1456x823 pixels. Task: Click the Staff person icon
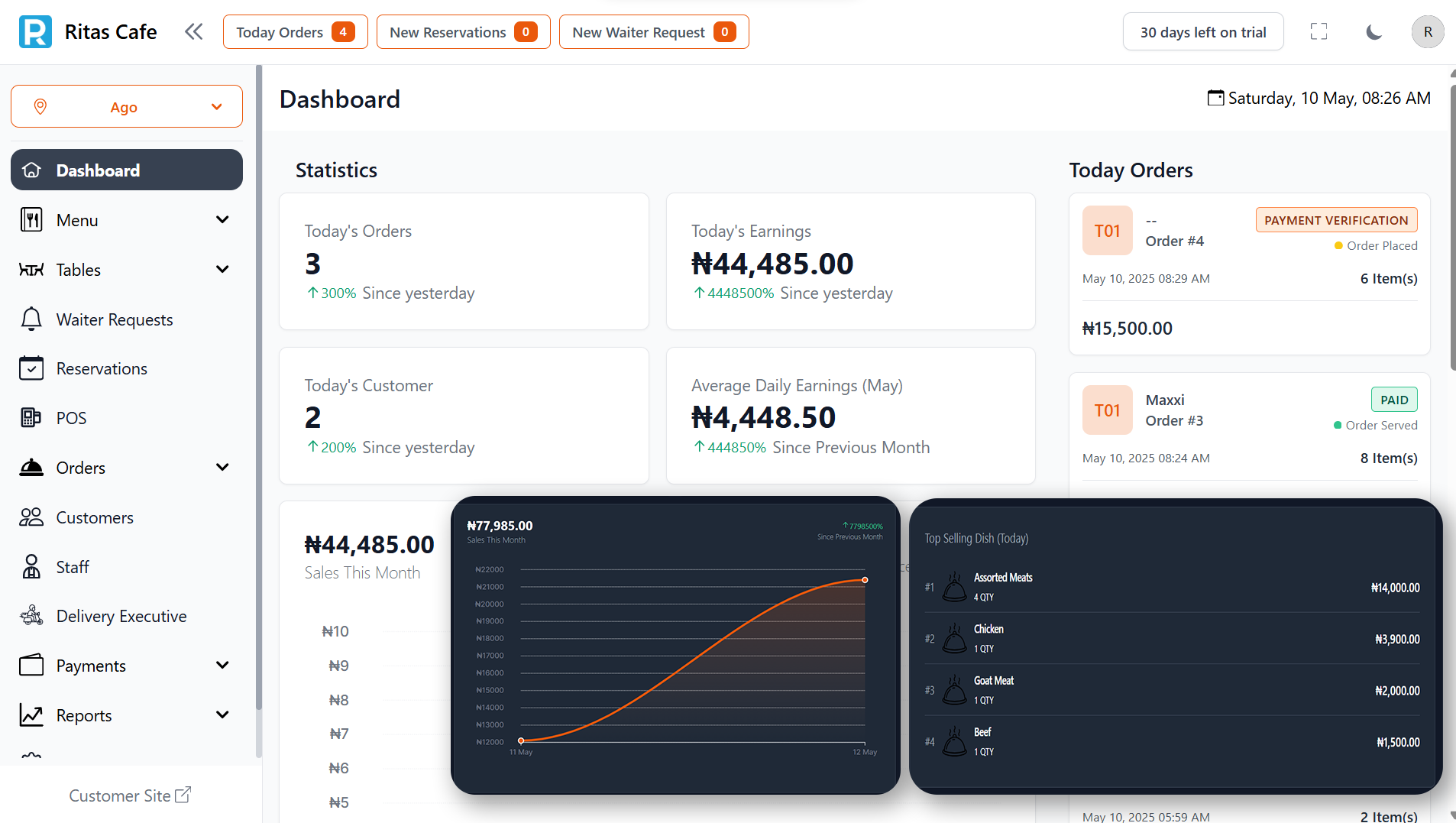[x=31, y=567]
